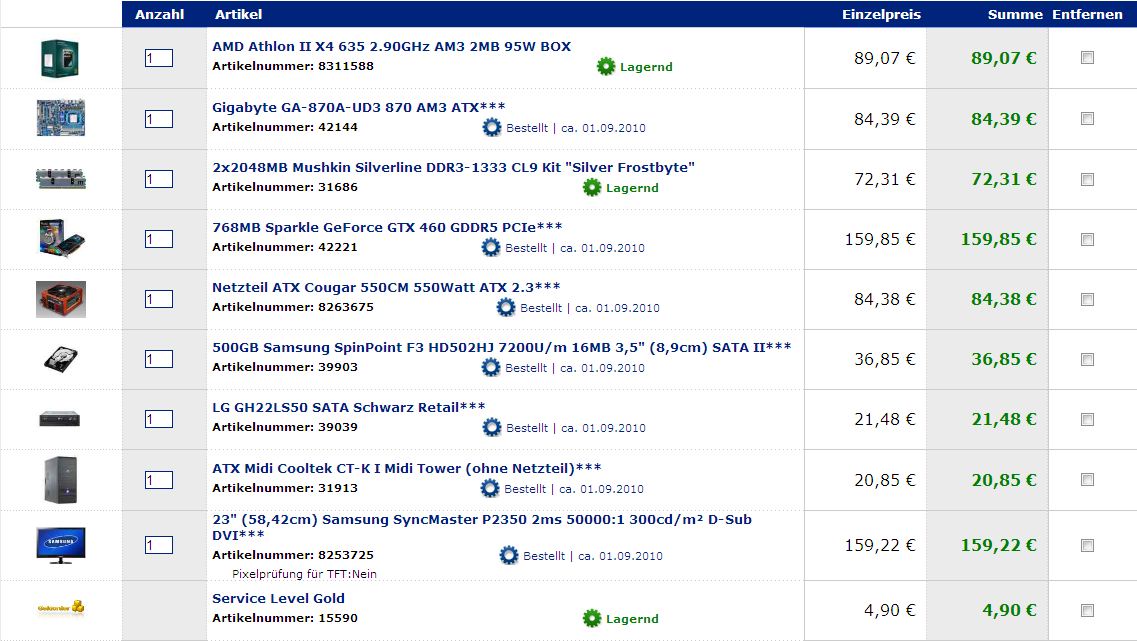Tick the remove checkbox for Sparkle GeForce GTX 460
The height and width of the screenshot is (641, 1137).
pyautogui.click(x=1087, y=239)
